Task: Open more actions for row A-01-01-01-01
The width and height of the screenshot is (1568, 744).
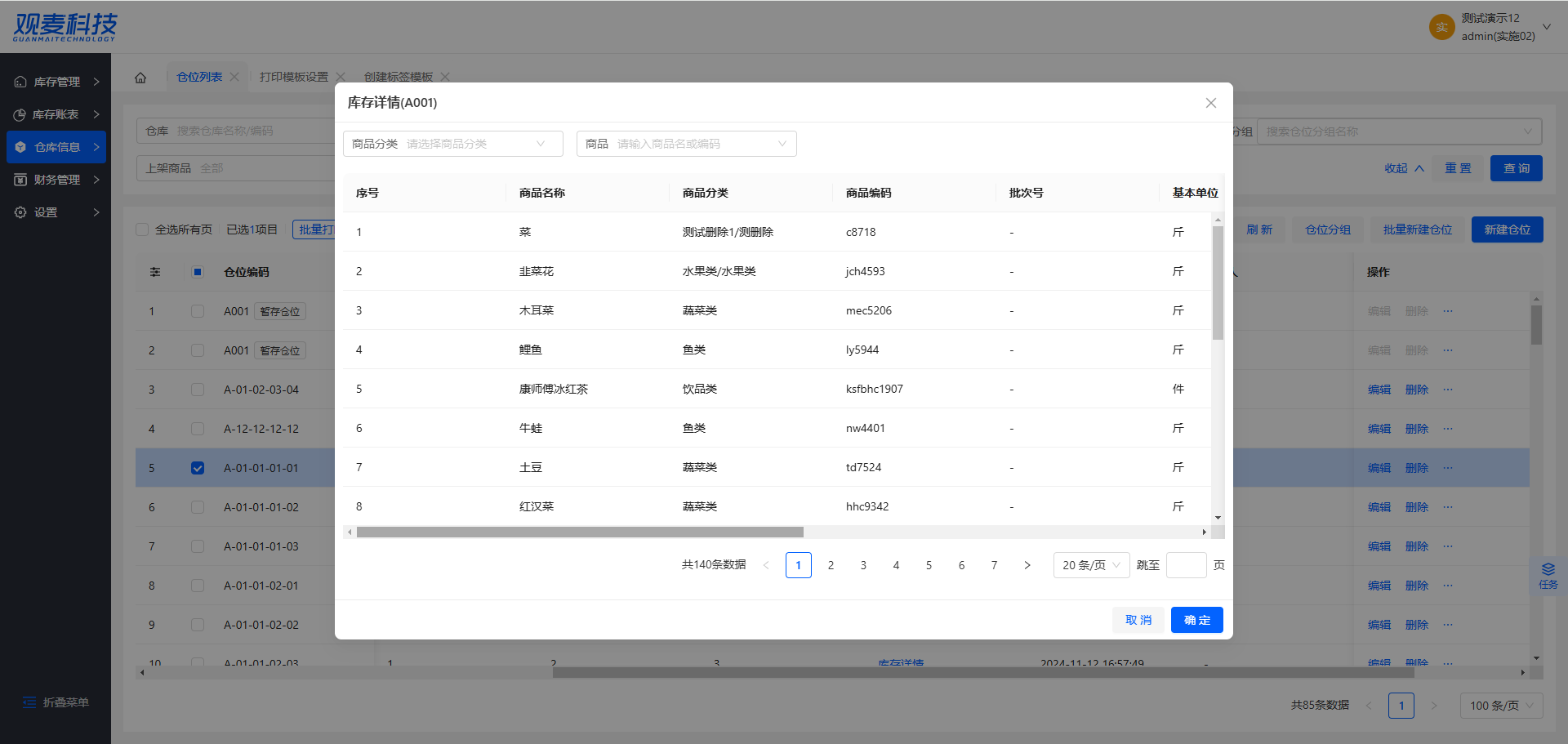Action: point(1448,468)
